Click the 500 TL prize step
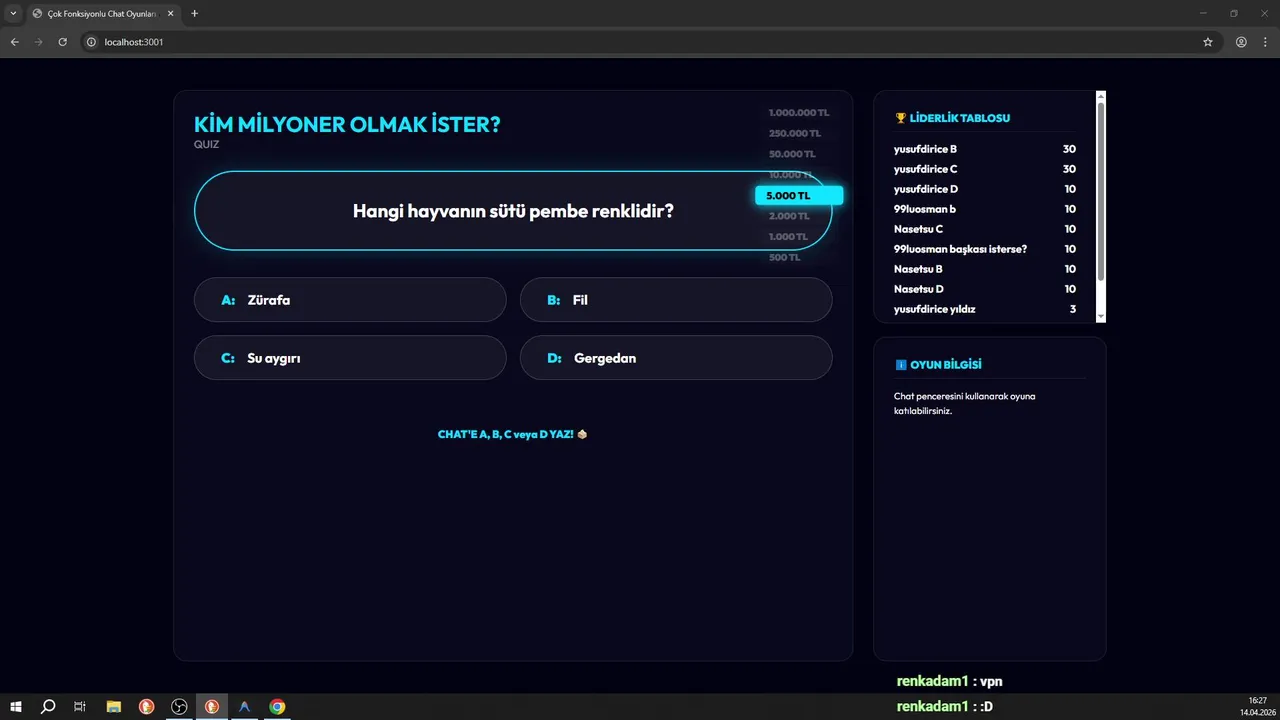Viewport: 1280px width, 720px height. 785,257
